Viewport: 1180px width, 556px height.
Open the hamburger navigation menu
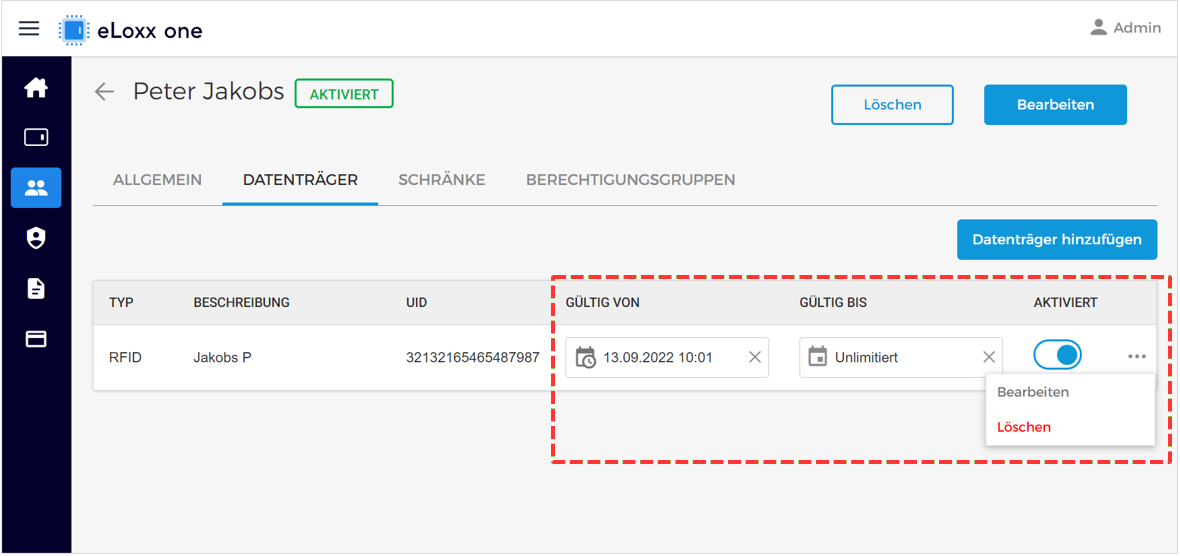point(29,29)
